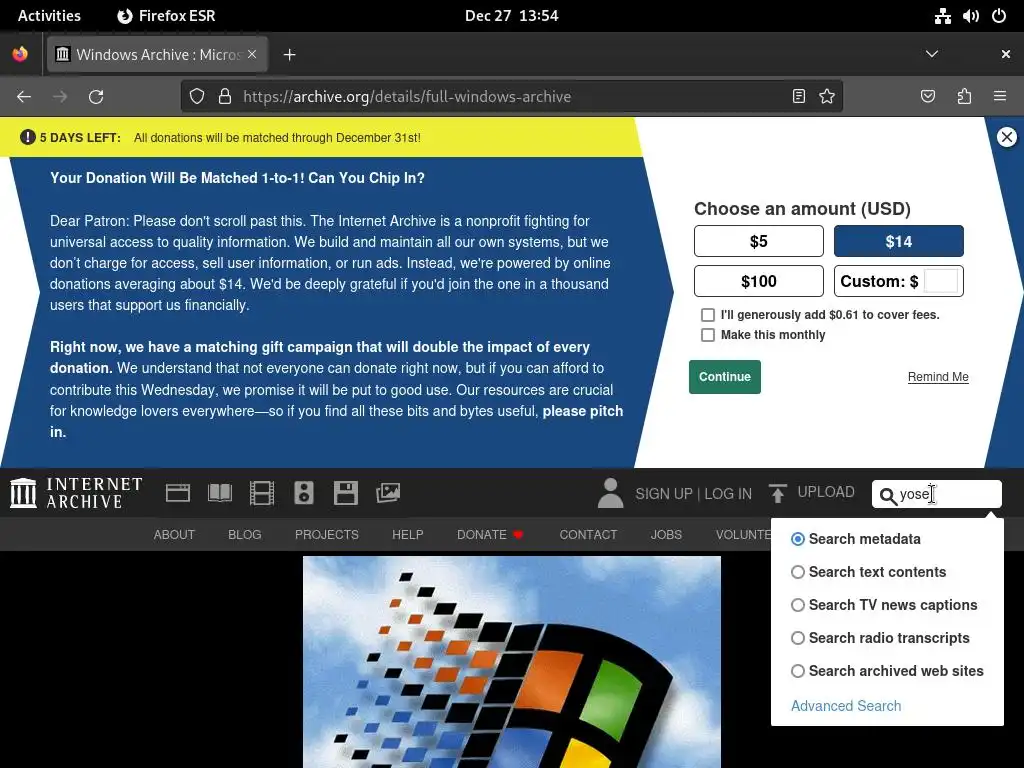Image resolution: width=1024 pixels, height=768 pixels.
Task: Open the ABOUT menu item
Action: click(x=174, y=534)
